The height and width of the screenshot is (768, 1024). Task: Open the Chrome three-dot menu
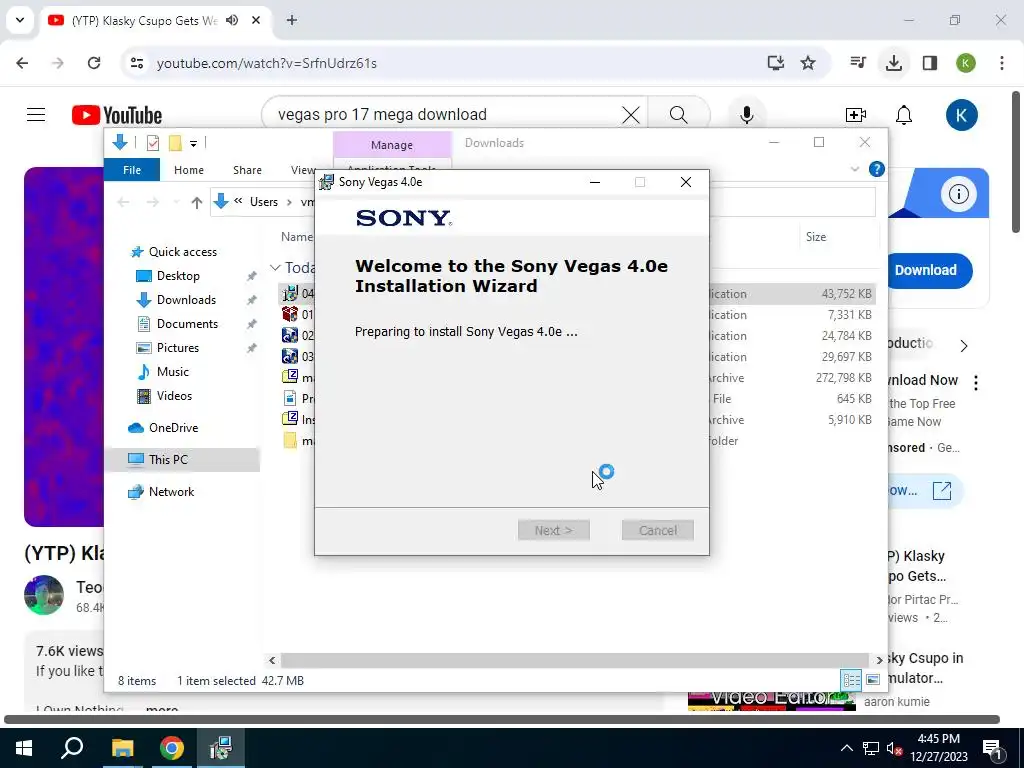click(x=1002, y=63)
